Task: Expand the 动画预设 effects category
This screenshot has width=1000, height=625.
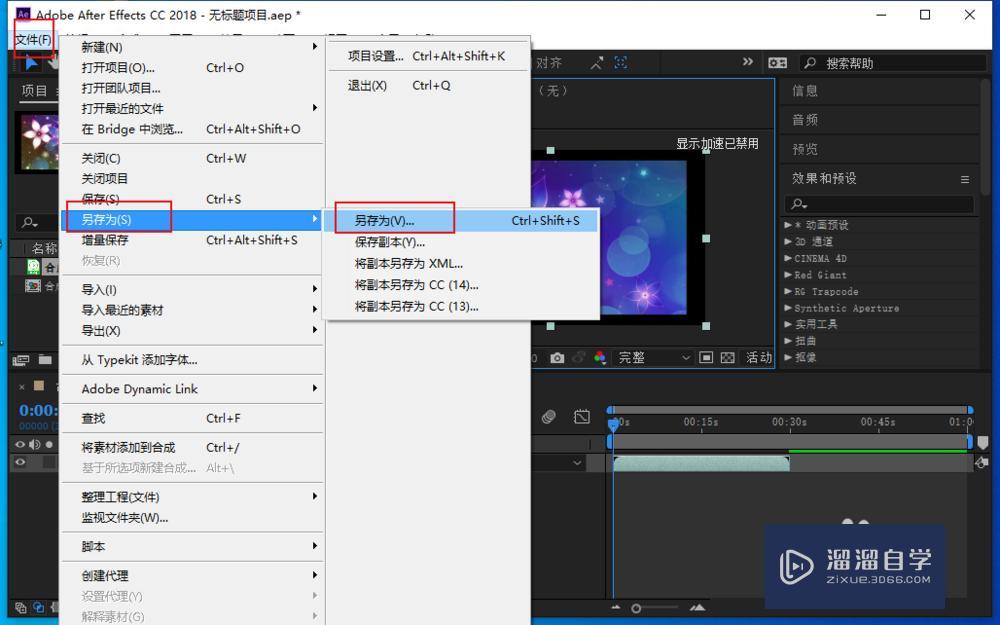Action: [x=788, y=225]
